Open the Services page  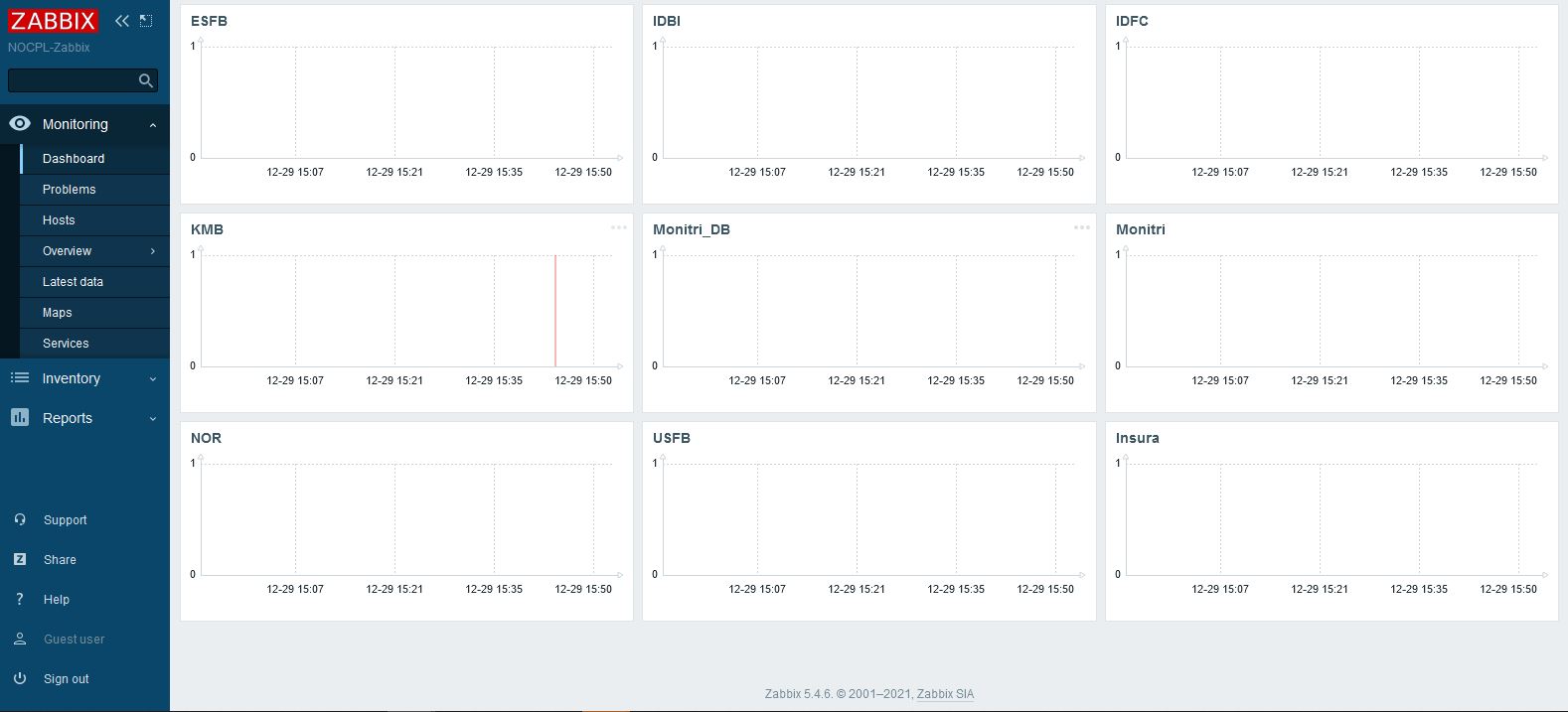click(x=95, y=344)
